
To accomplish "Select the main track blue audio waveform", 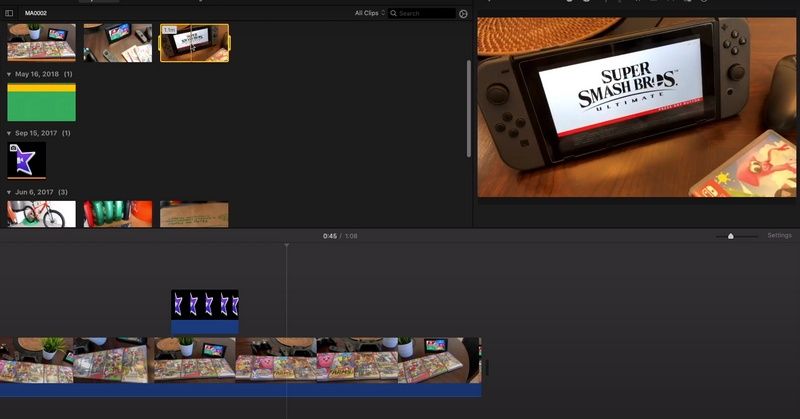I will point(241,390).
